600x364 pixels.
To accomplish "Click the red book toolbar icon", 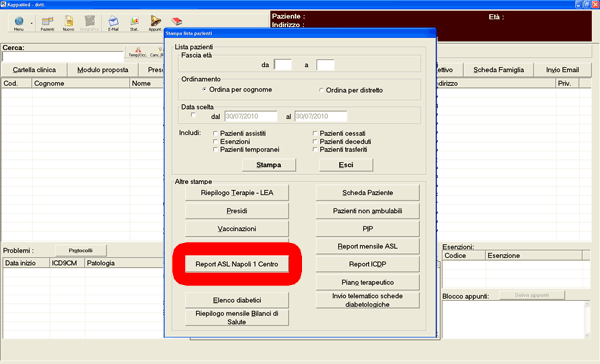I will [x=176, y=21].
